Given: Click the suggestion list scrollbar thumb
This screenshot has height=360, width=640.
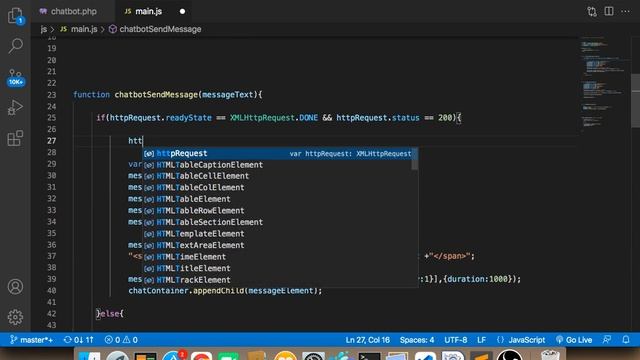Looking at the screenshot, I should pyautogui.click(x=415, y=159).
